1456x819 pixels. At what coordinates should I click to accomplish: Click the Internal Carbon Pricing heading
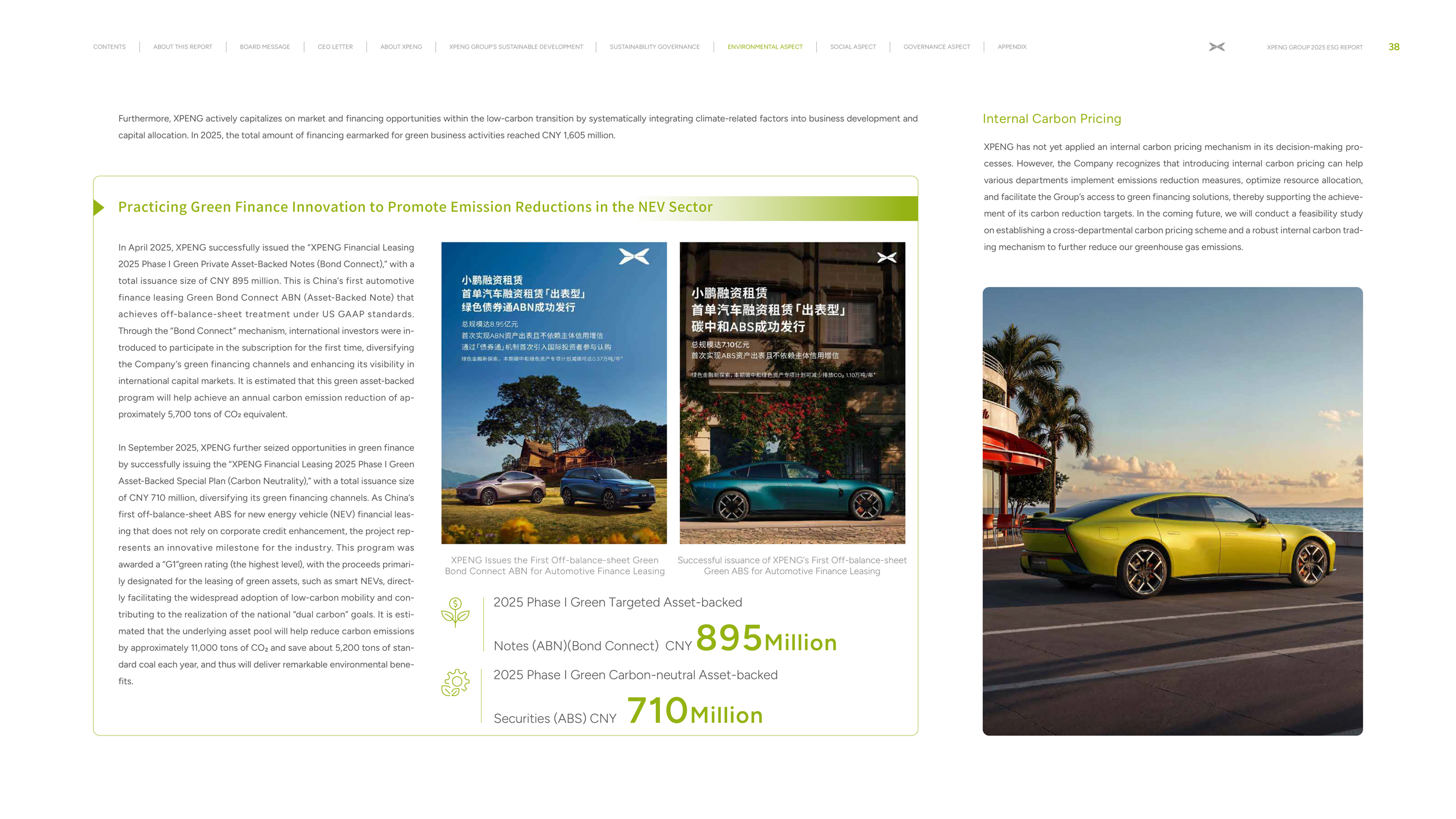1051,118
